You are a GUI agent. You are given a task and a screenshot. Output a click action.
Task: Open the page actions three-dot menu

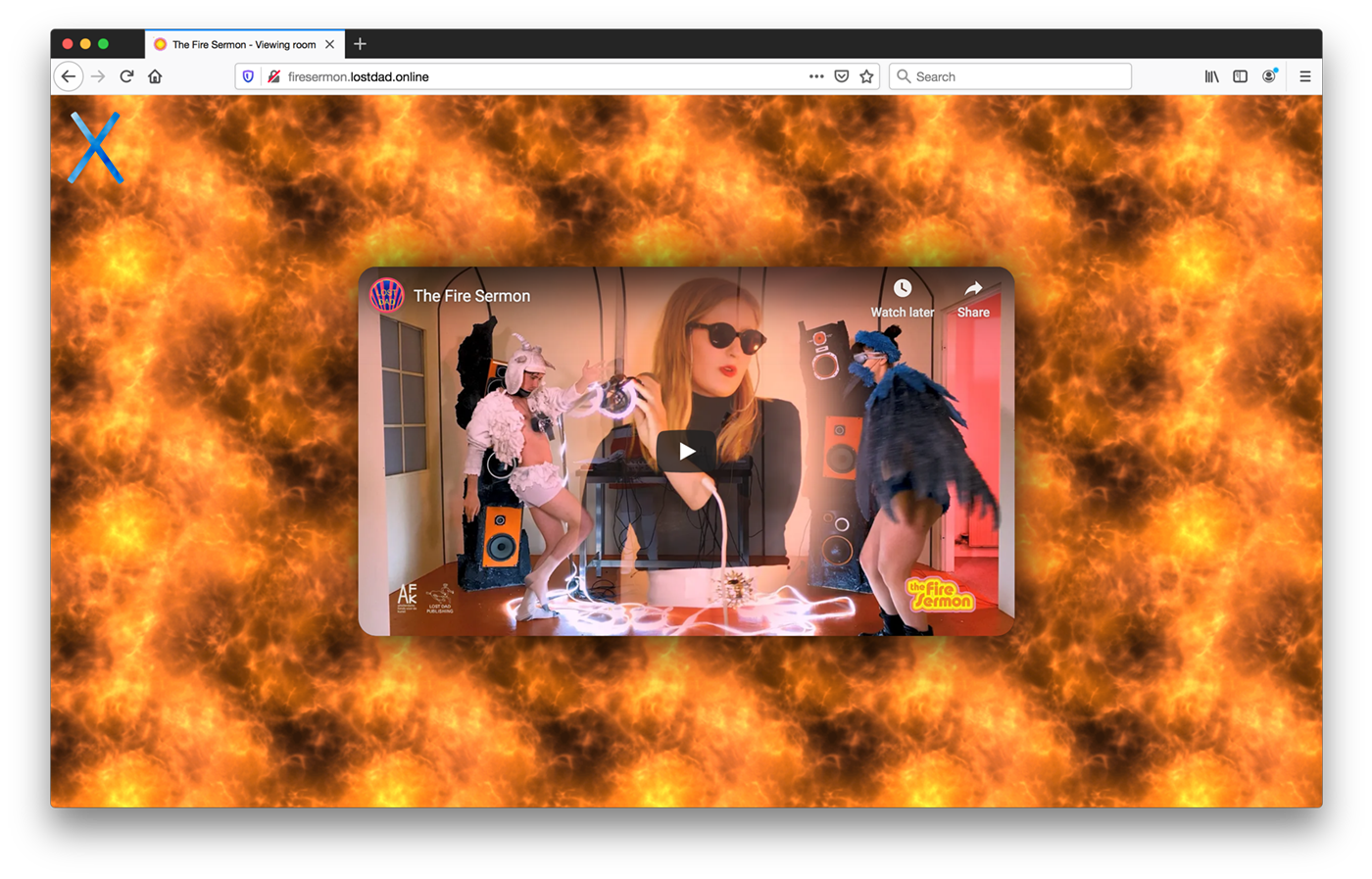[x=815, y=76]
